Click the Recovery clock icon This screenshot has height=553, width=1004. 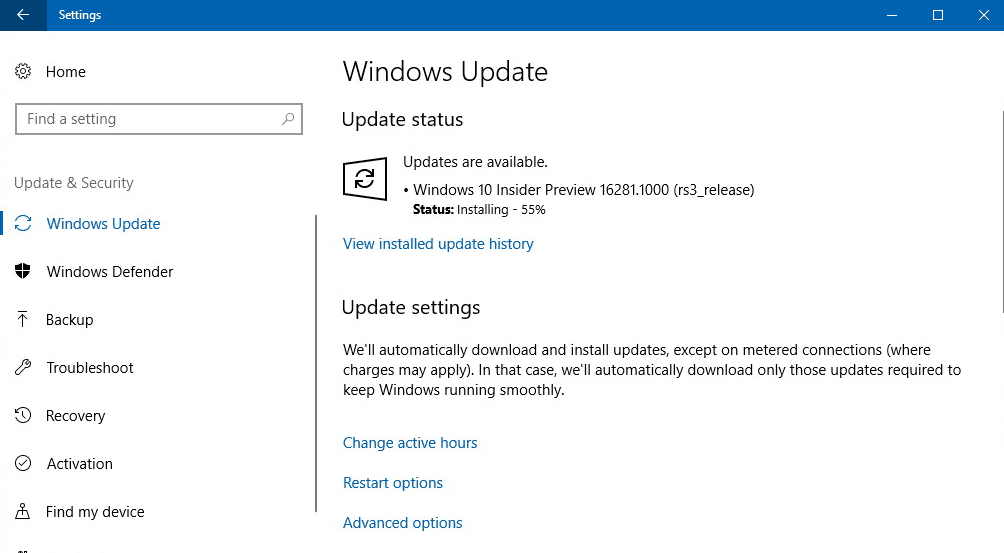point(23,415)
